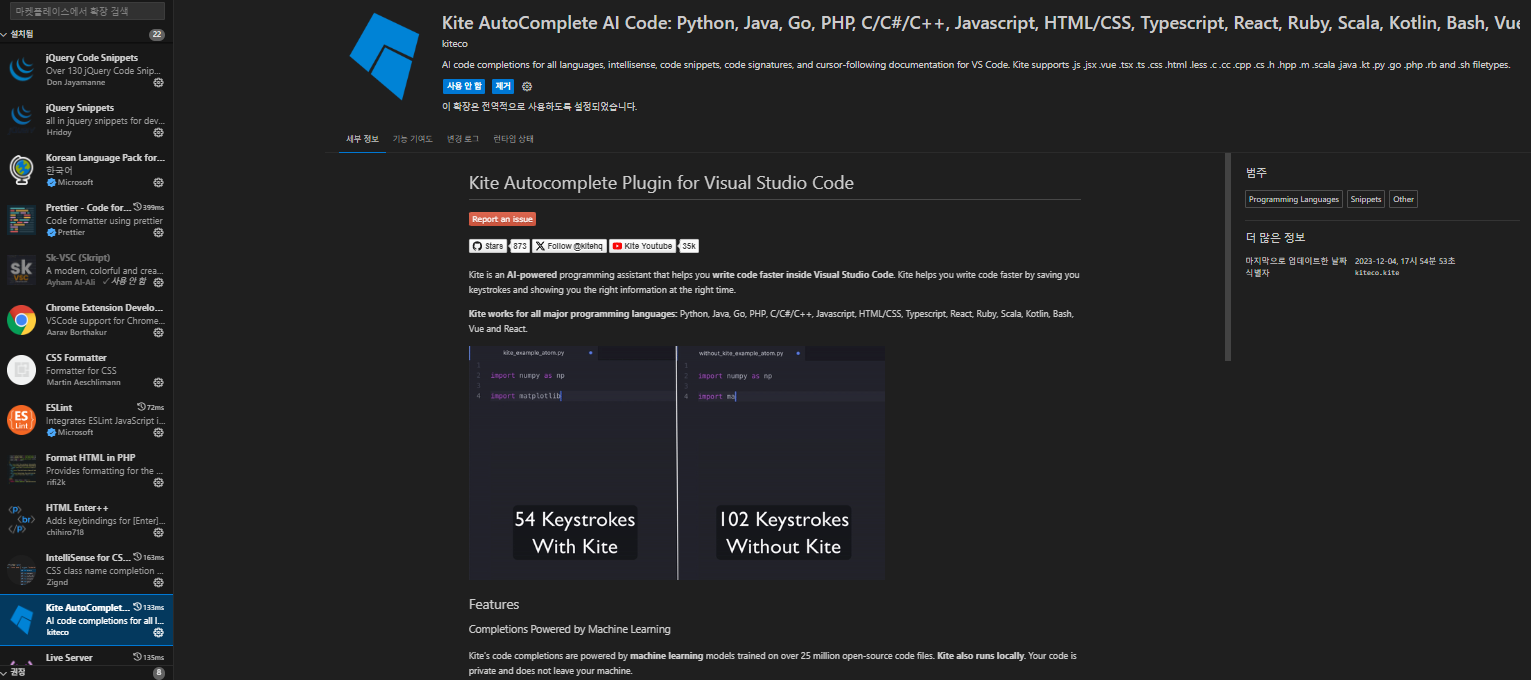Click the Korean Language Pack globe icon
The width and height of the screenshot is (1531, 680).
point(22,170)
